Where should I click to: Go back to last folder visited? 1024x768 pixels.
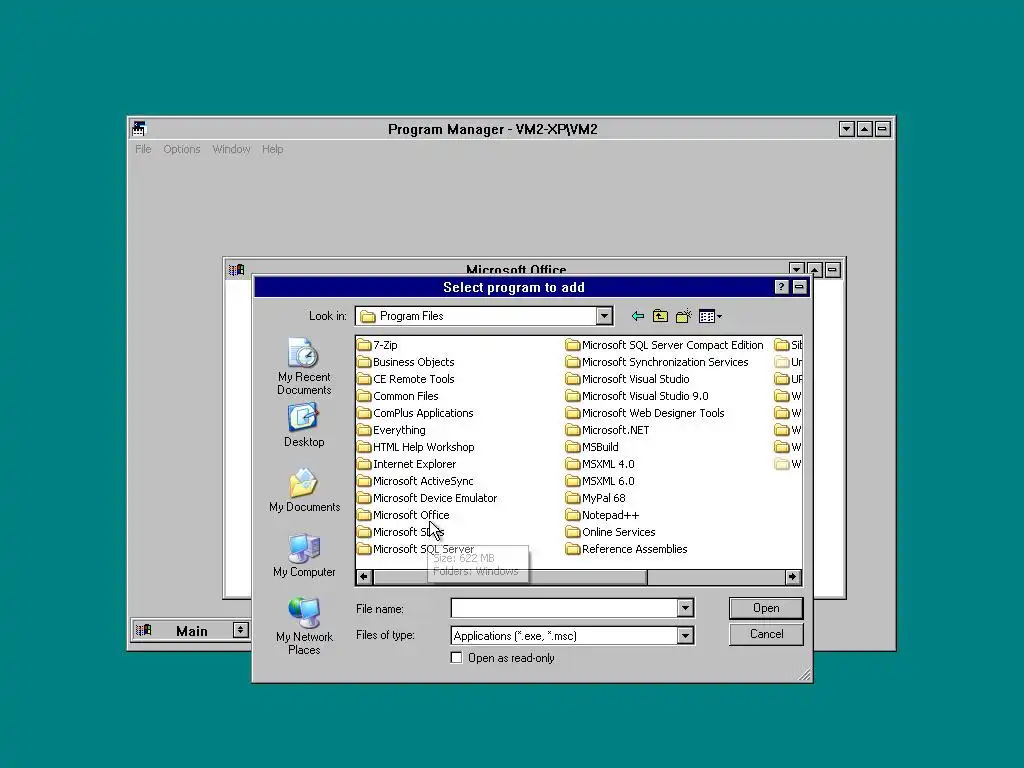pos(637,317)
